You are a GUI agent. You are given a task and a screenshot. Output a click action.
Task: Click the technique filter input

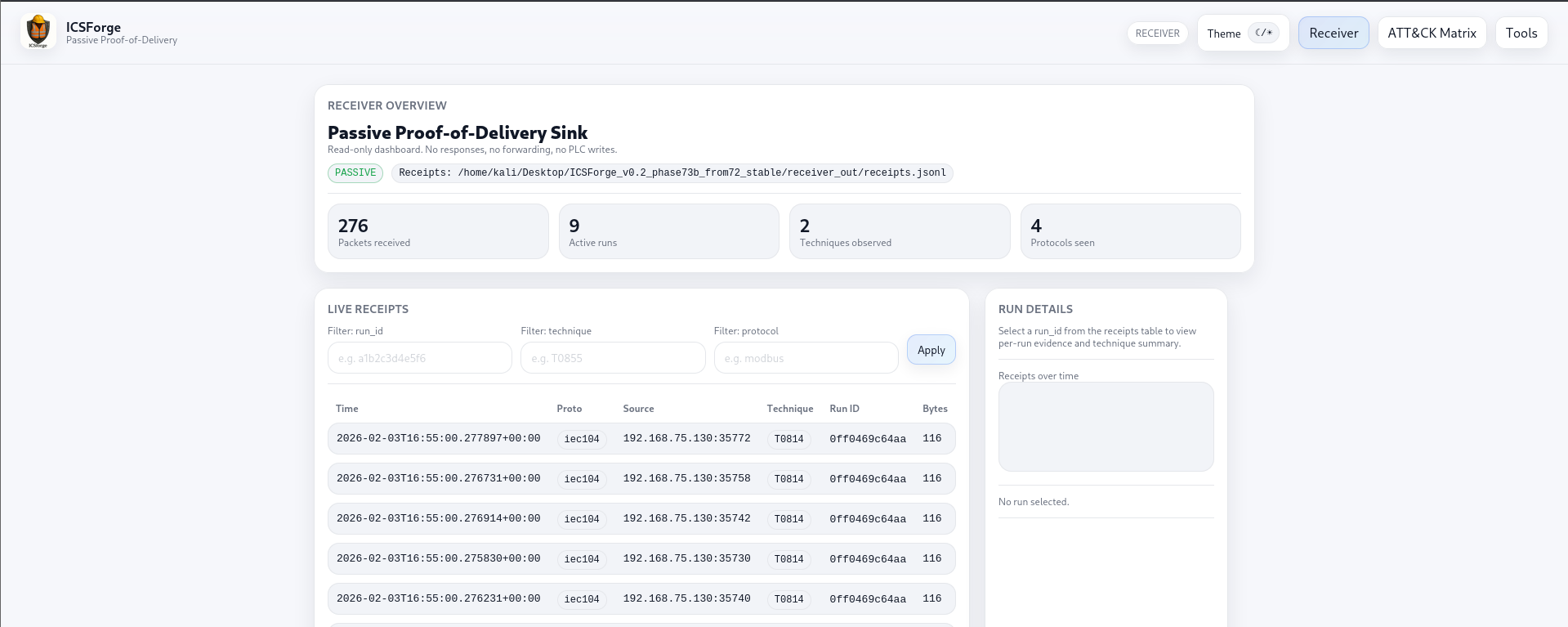pos(612,358)
